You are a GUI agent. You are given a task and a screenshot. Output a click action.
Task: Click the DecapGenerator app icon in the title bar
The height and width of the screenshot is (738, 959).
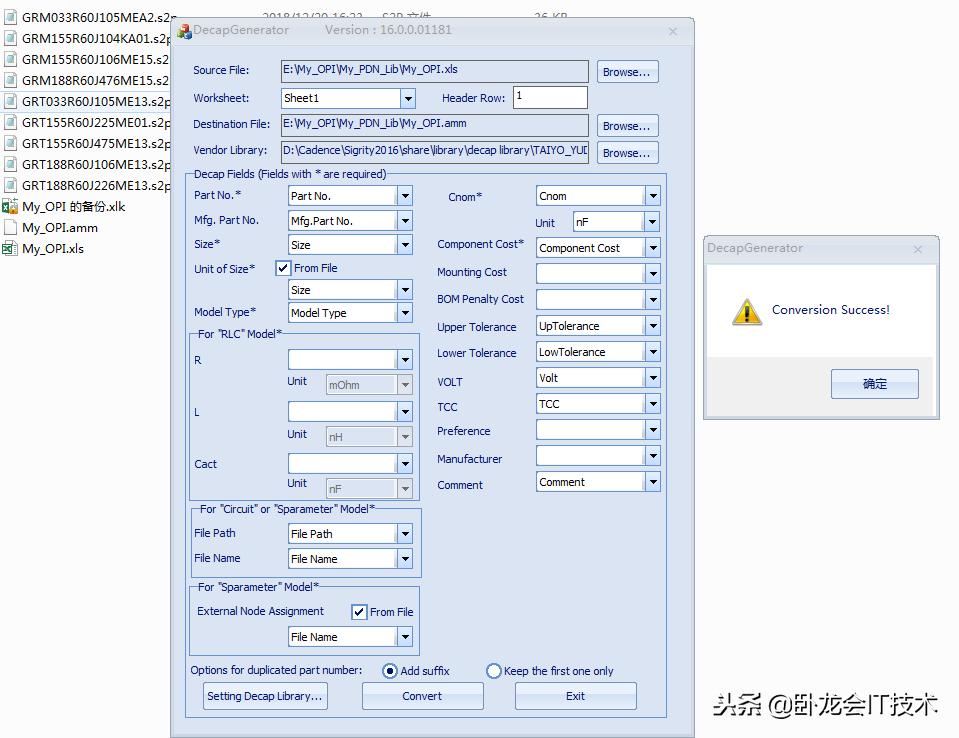pyautogui.click(x=185, y=31)
